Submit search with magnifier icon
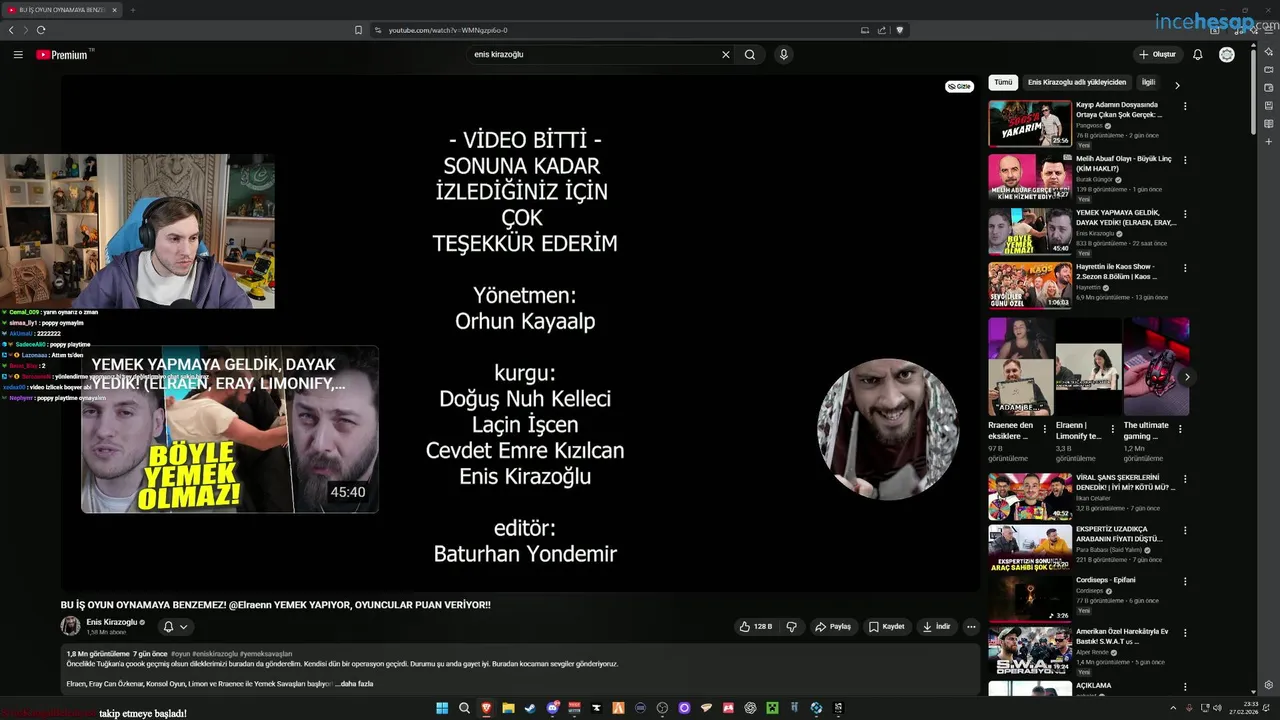The image size is (1280, 720). pos(750,55)
